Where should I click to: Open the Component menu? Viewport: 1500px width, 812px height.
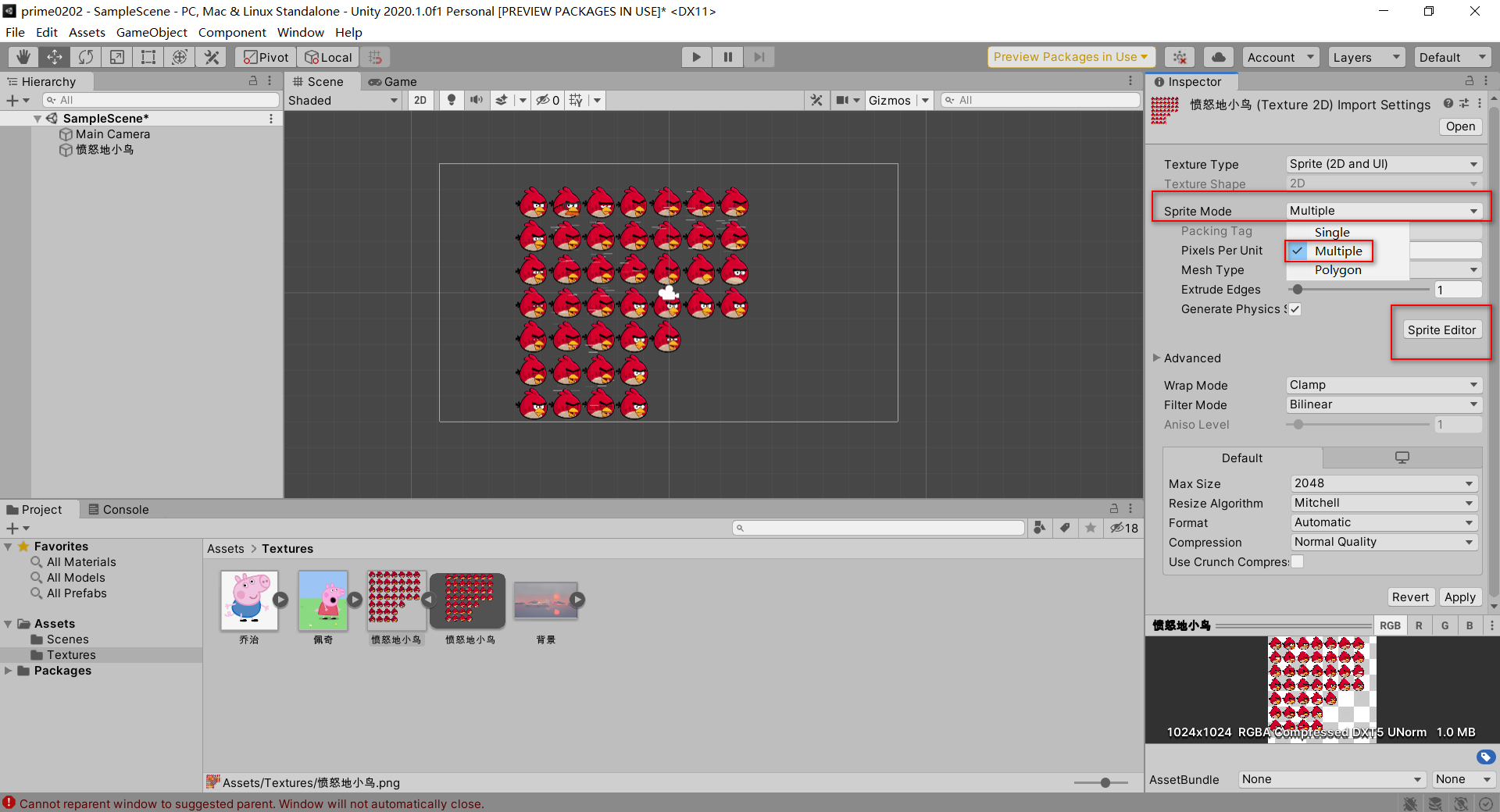click(x=232, y=32)
